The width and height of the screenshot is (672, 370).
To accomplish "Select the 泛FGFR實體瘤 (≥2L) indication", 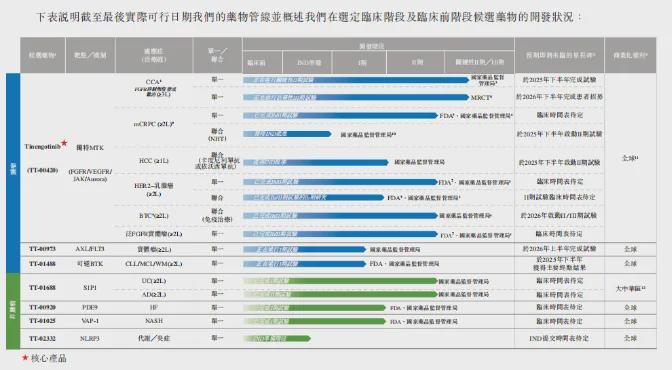I will [x=153, y=234].
